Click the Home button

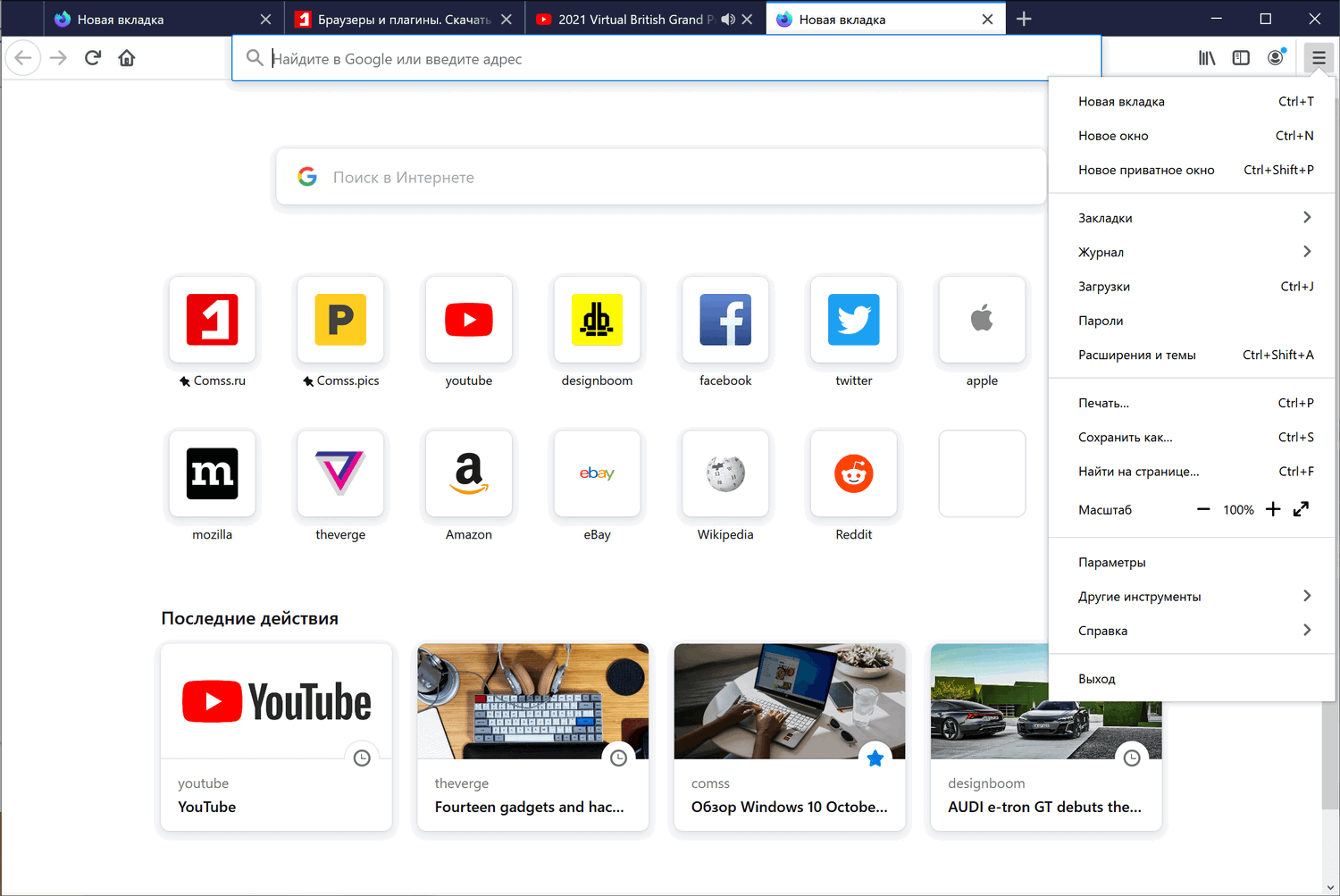pyautogui.click(x=126, y=57)
